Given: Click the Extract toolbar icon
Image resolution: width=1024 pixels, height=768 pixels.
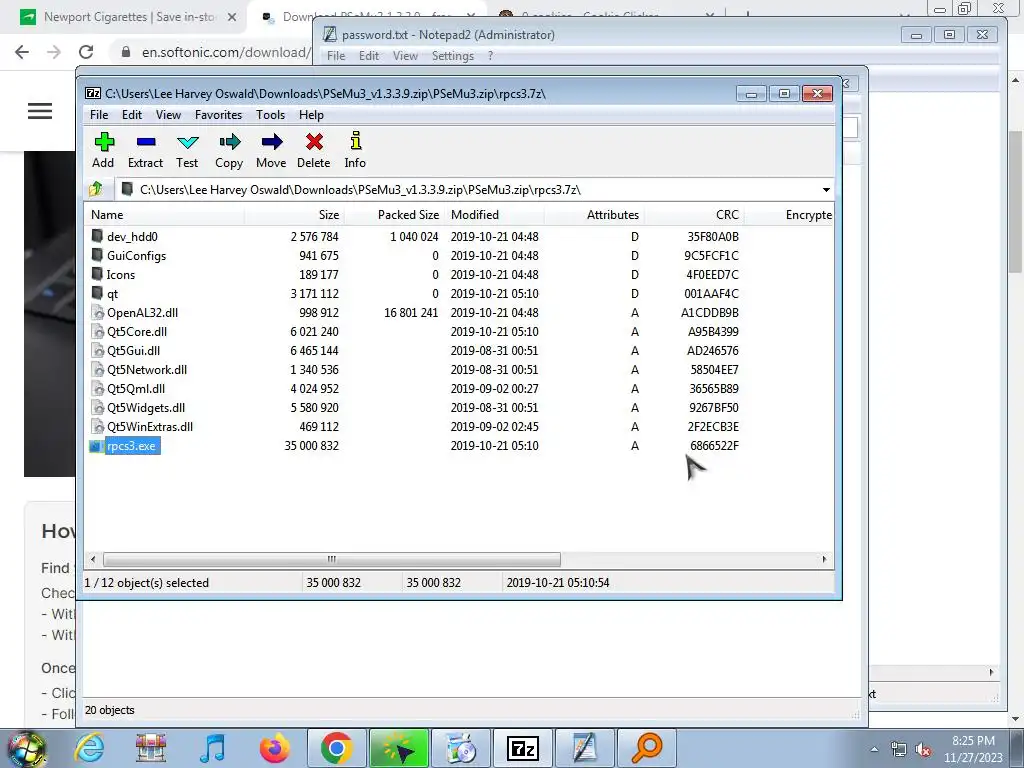Looking at the screenshot, I should pos(145,151).
